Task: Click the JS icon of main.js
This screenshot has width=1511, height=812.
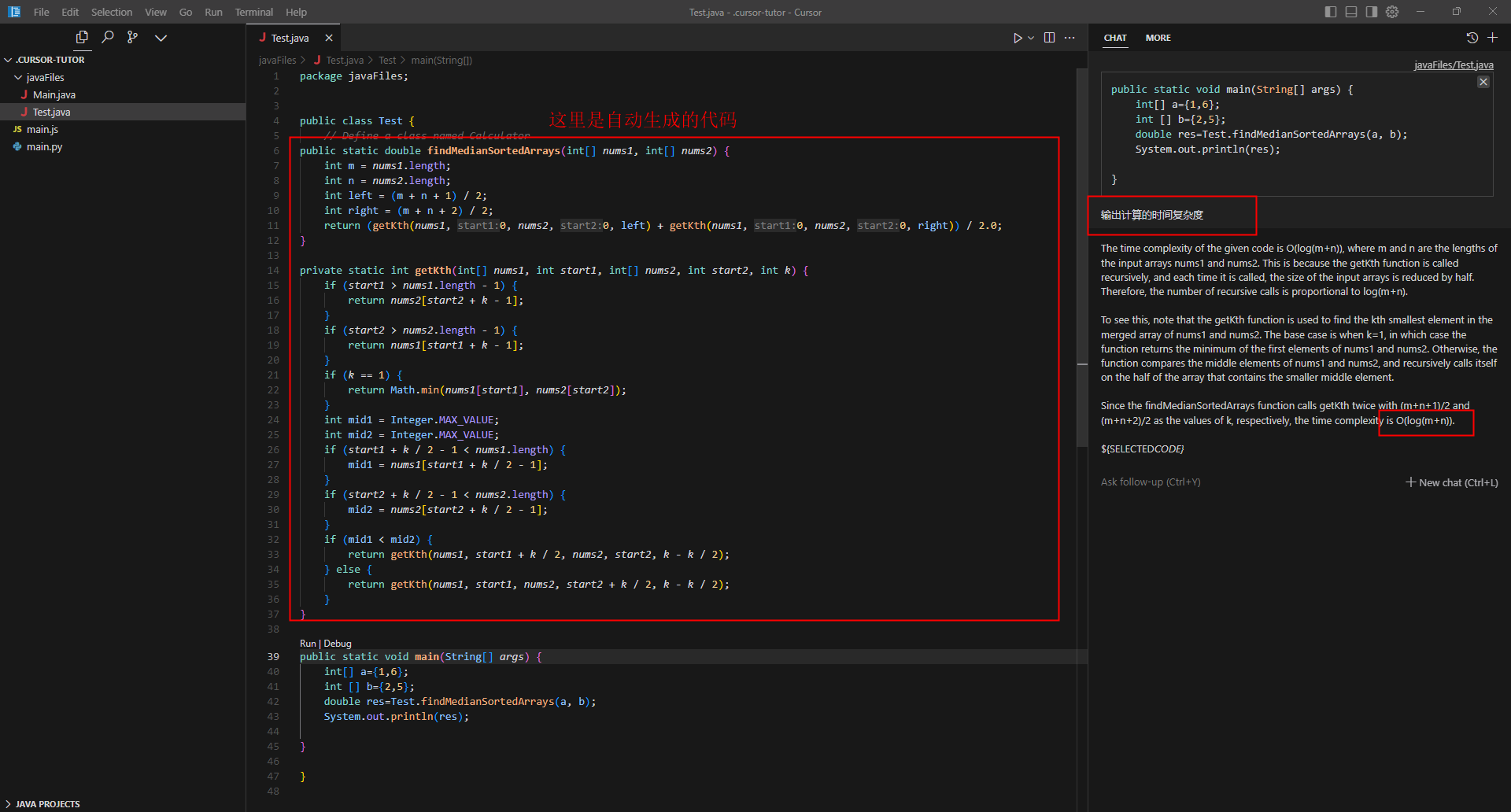Action: pyautogui.click(x=17, y=129)
